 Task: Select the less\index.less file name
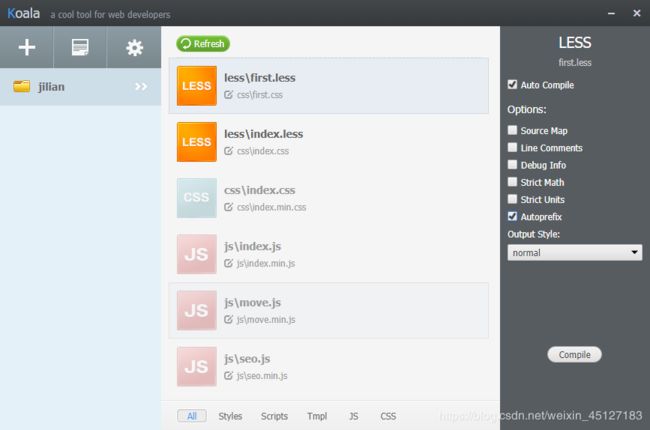pos(264,134)
